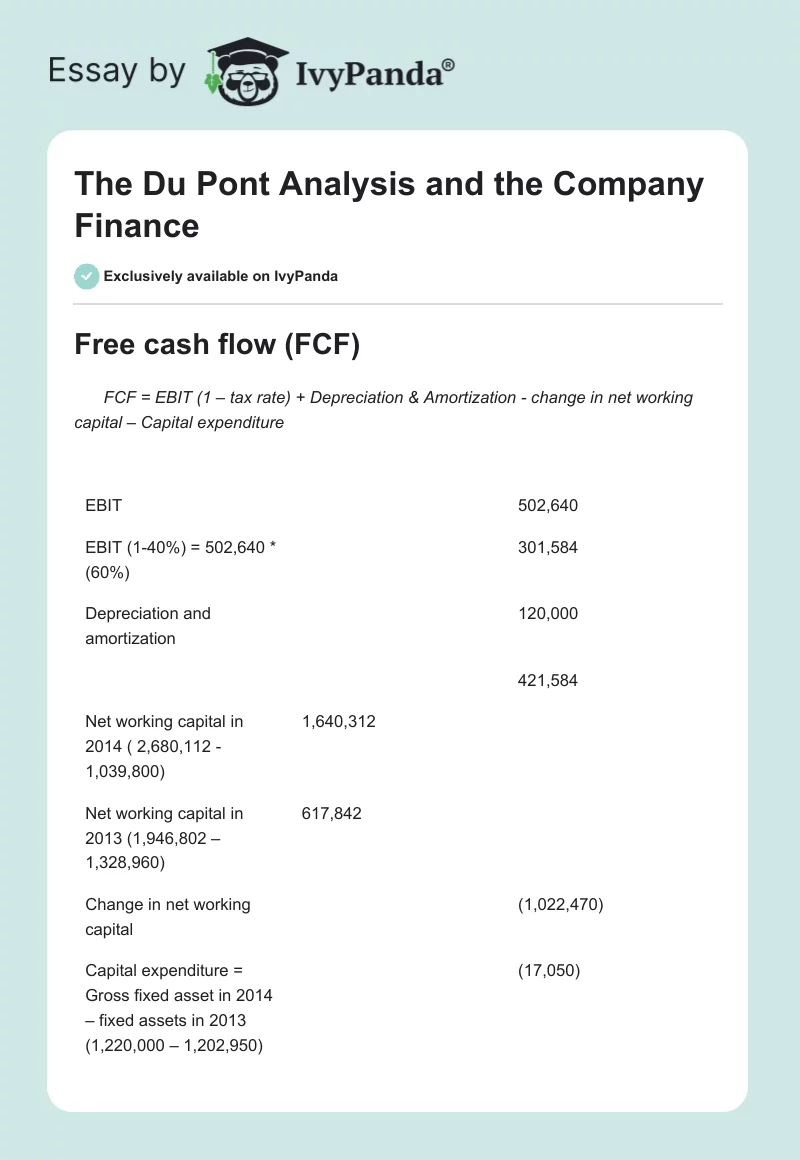Select the Du Pont Analysis essay title
The width and height of the screenshot is (800, 1160).
(x=389, y=204)
